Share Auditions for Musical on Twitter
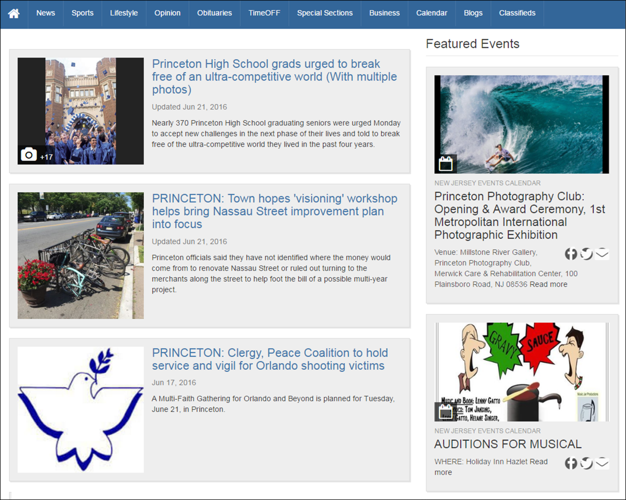 (586, 463)
